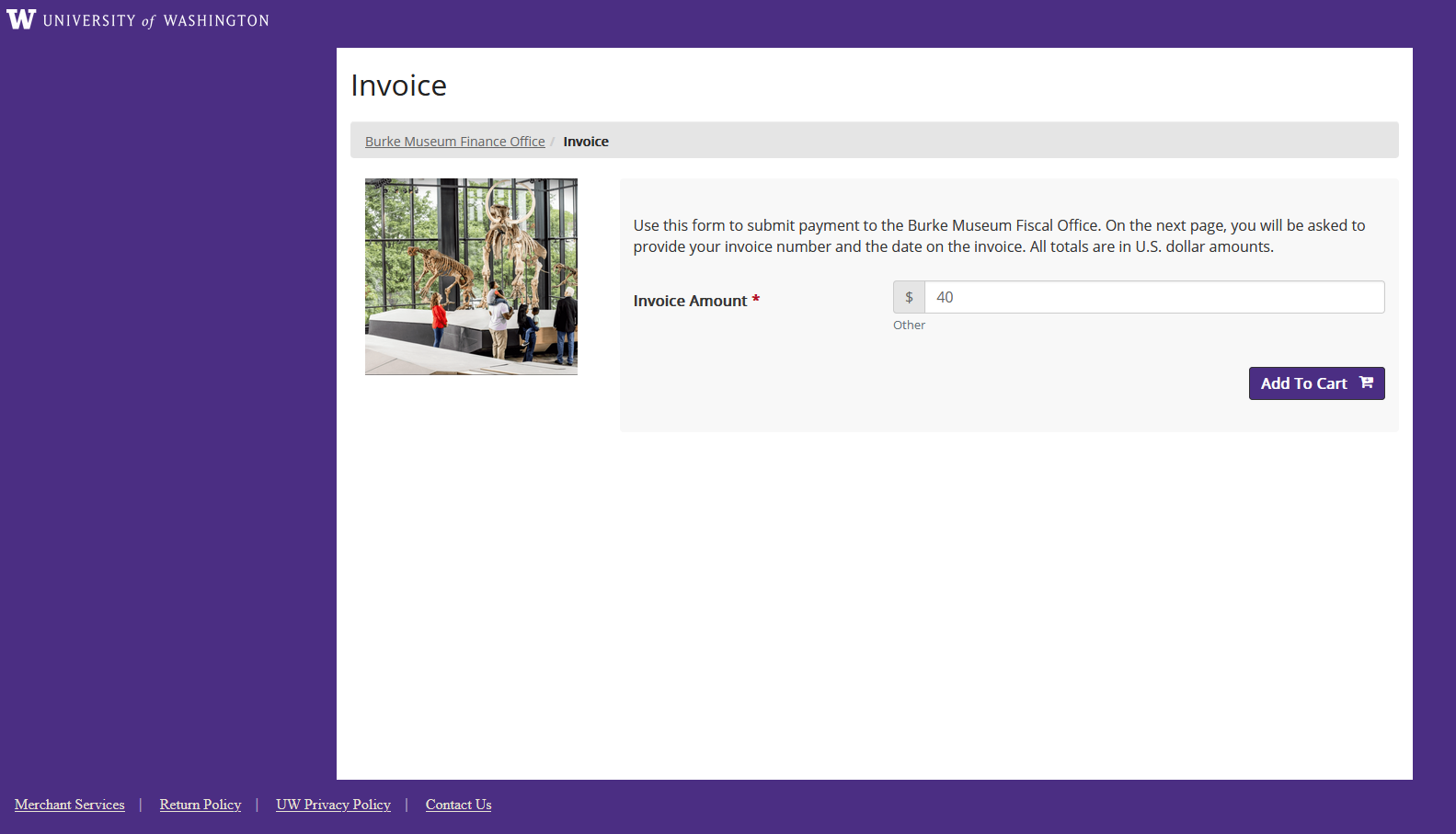Click the Invoice page heading
1456x834 pixels.
tap(398, 86)
